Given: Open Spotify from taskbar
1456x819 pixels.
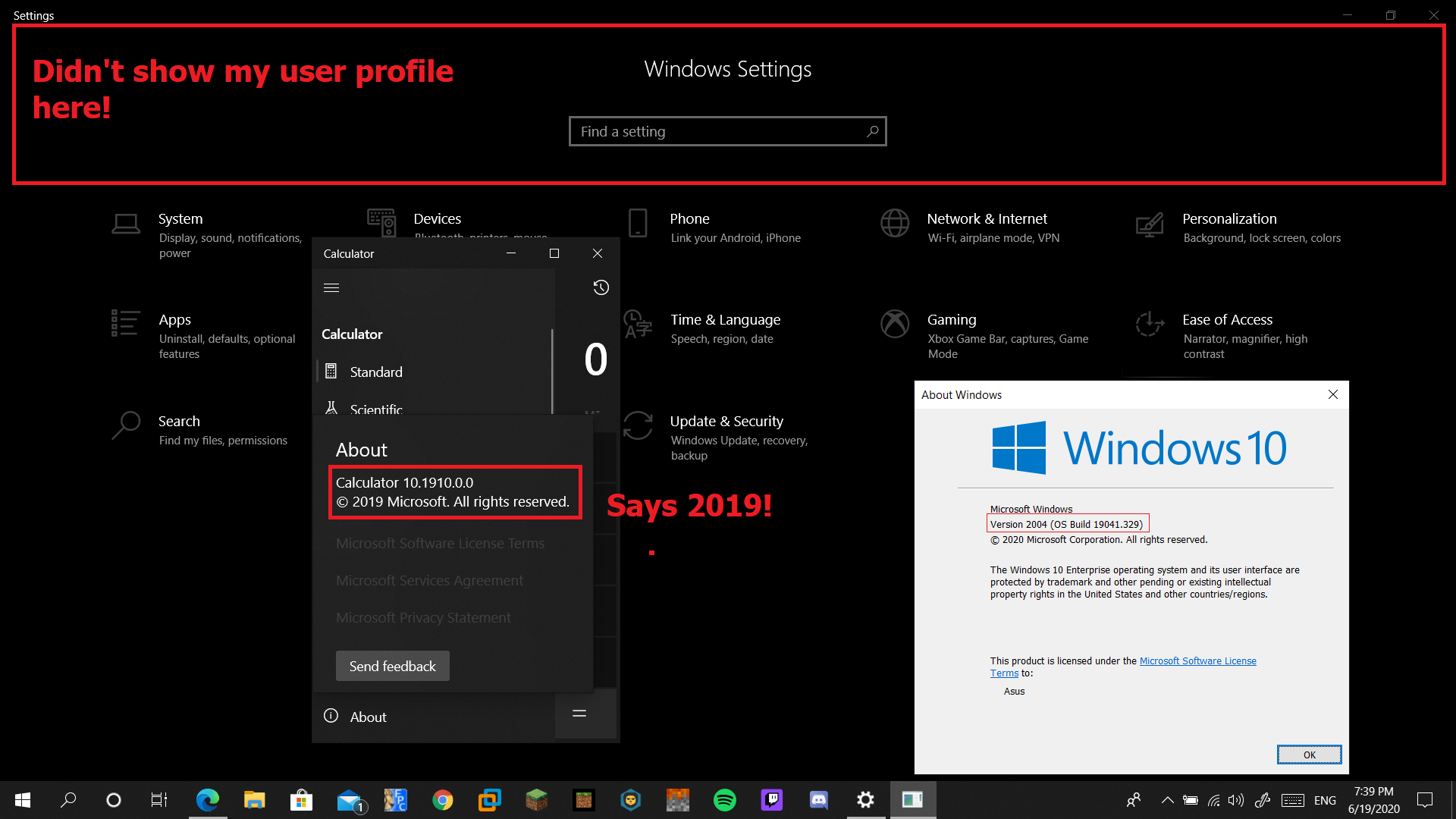Looking at the screenshot, I should (x=725, y=800).
